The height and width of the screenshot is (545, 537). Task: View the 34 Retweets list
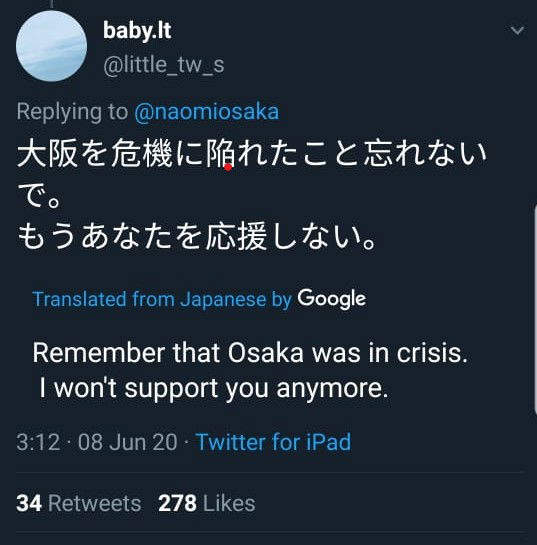[x=79, y=503]
